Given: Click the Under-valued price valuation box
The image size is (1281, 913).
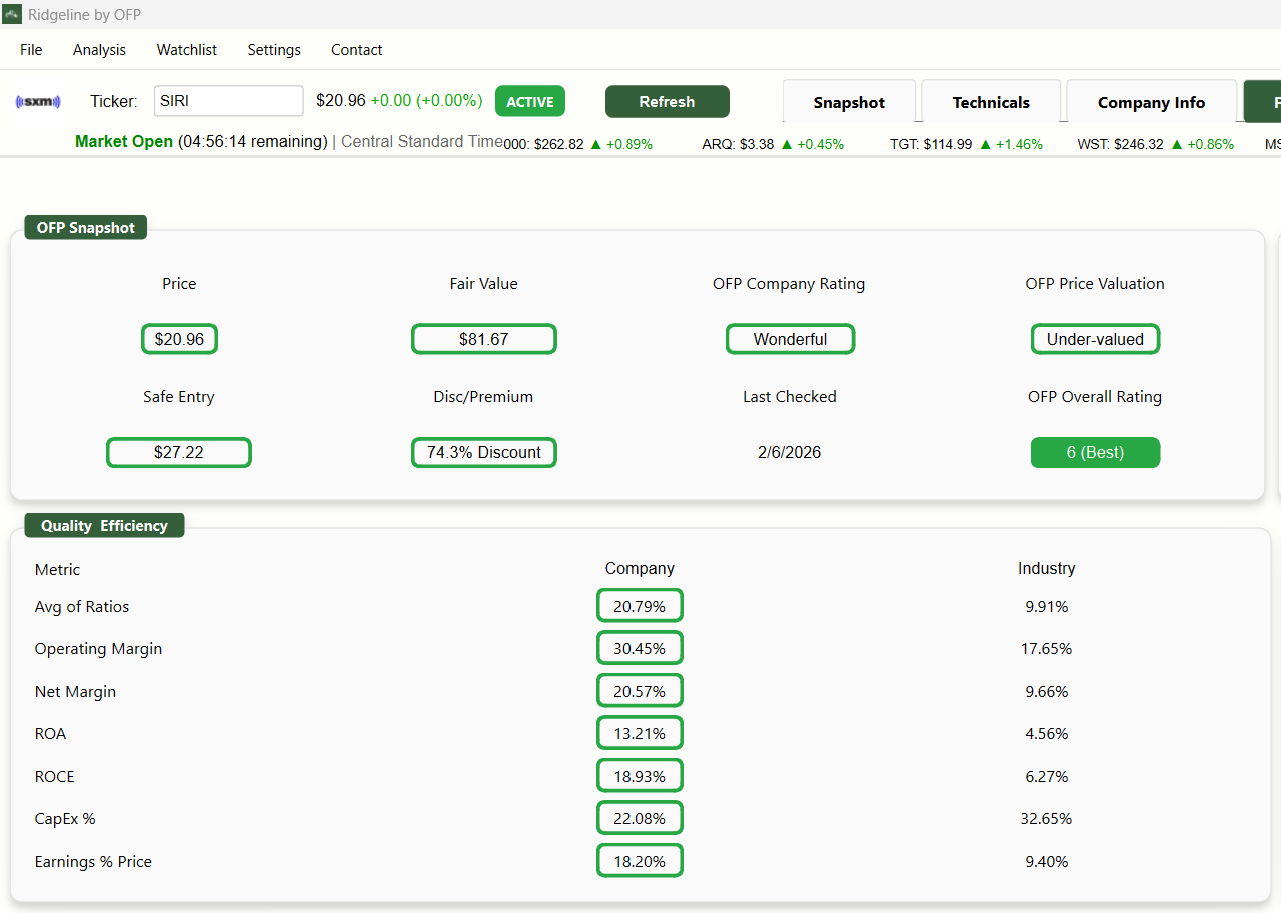Looking at the screenshot, I should point(1095,339).
